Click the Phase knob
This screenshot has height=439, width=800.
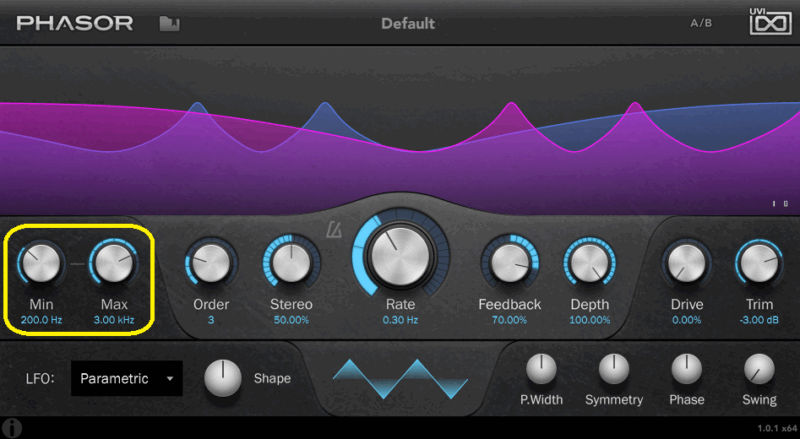(x=687, y=369)
